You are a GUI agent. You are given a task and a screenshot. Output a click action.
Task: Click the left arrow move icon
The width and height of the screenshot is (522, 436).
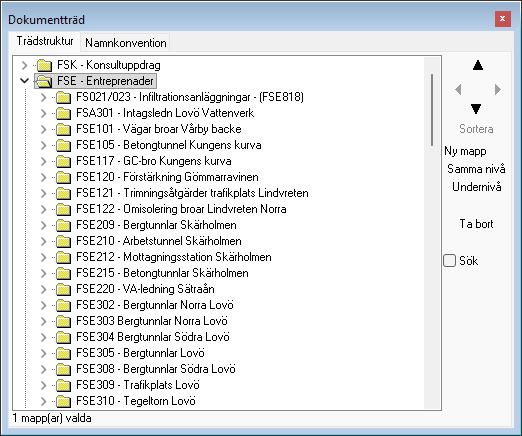pos(458,89)
